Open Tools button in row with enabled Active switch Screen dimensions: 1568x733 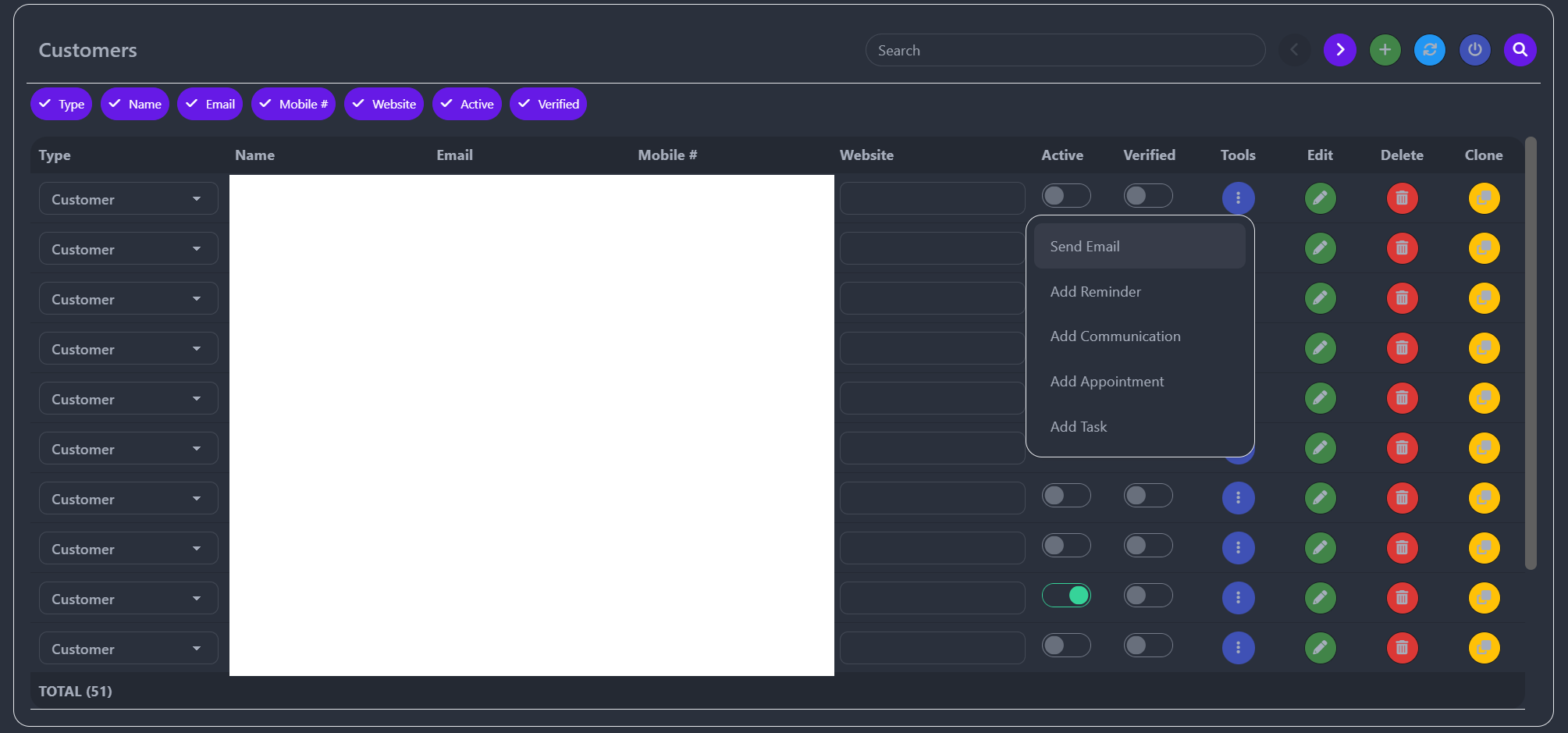click(x=1238, y=598)
